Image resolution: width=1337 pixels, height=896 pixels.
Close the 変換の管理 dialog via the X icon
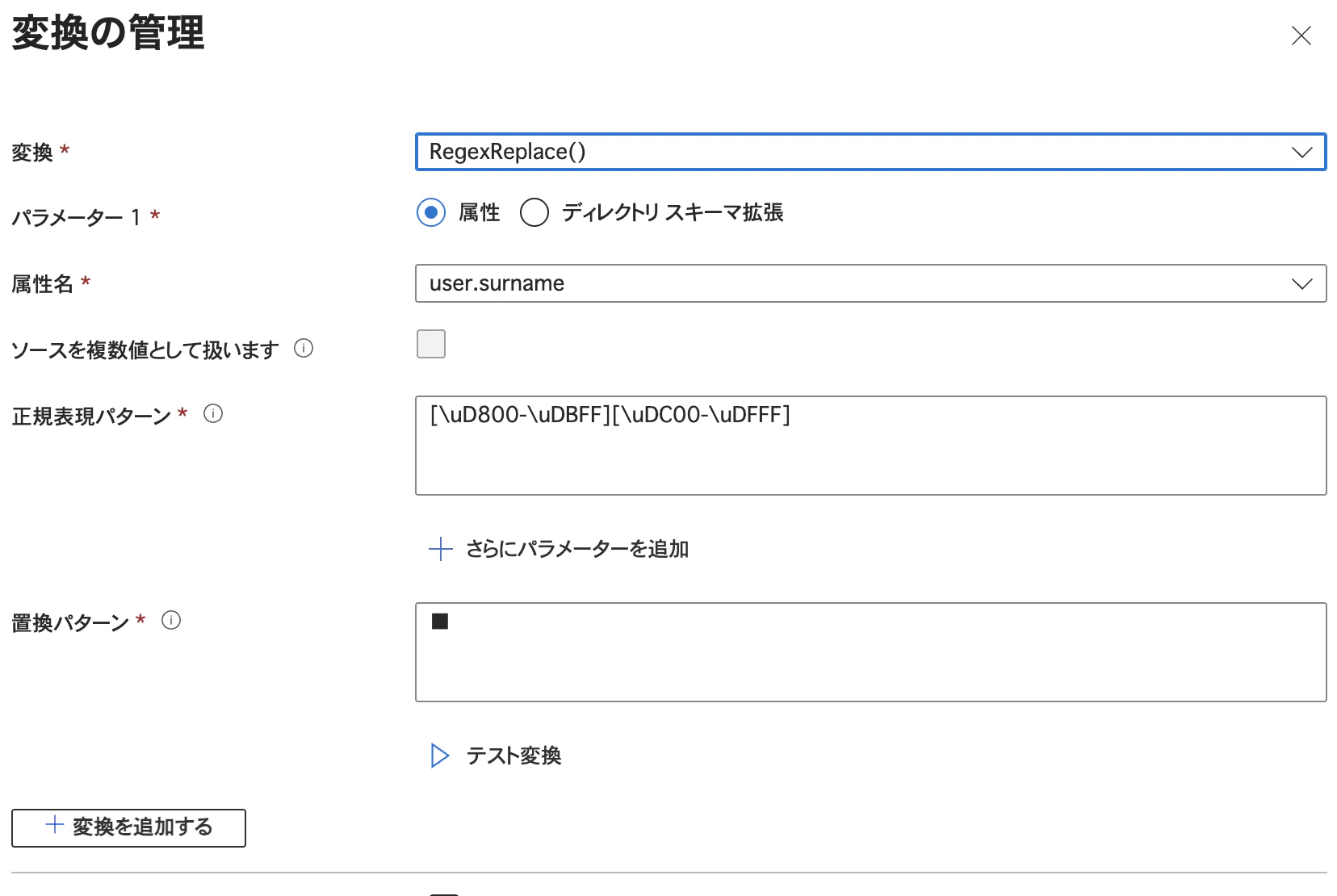tap(1301, 36)
